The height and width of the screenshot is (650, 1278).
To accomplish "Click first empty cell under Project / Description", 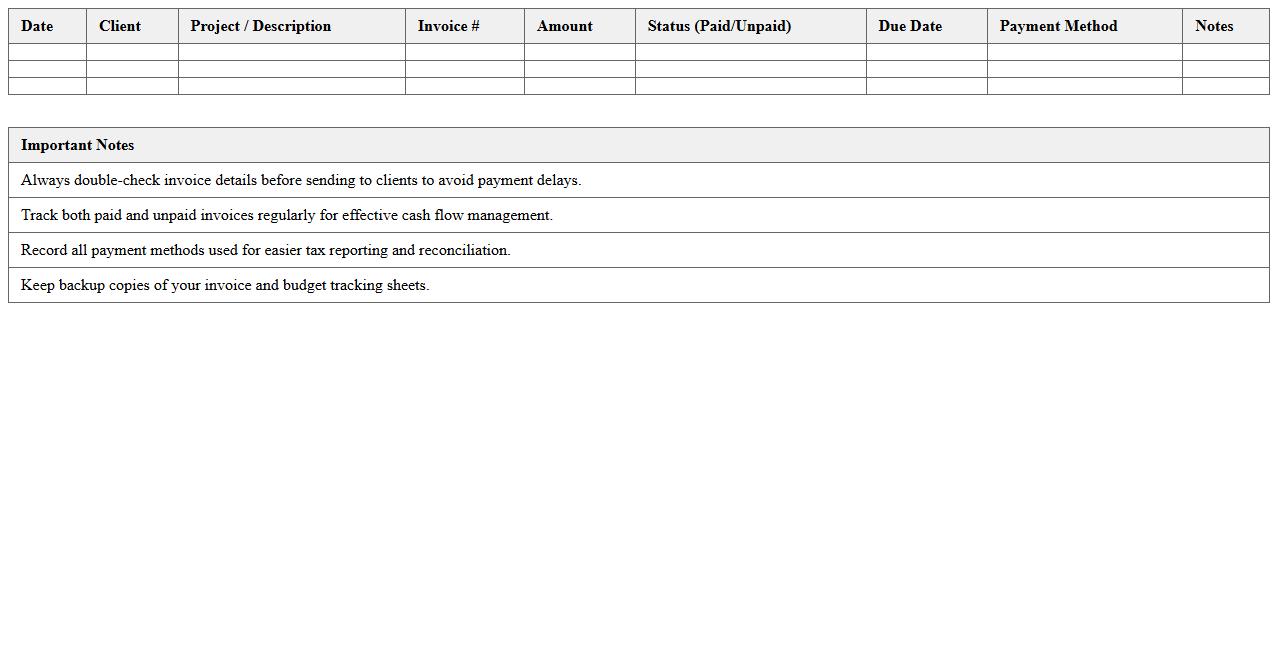I will click(291, 52).
